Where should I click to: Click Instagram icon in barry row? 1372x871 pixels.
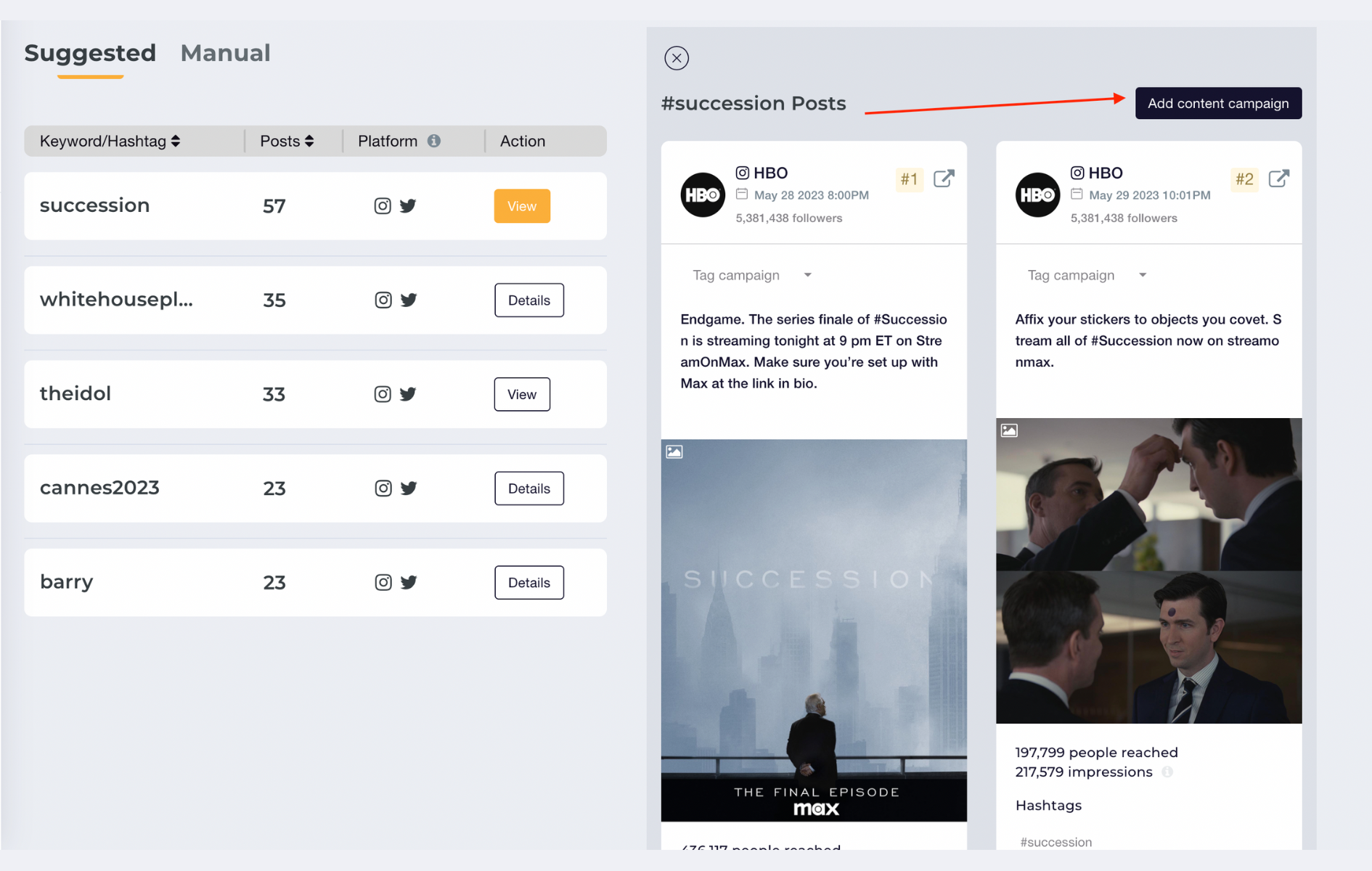[383, 582]
